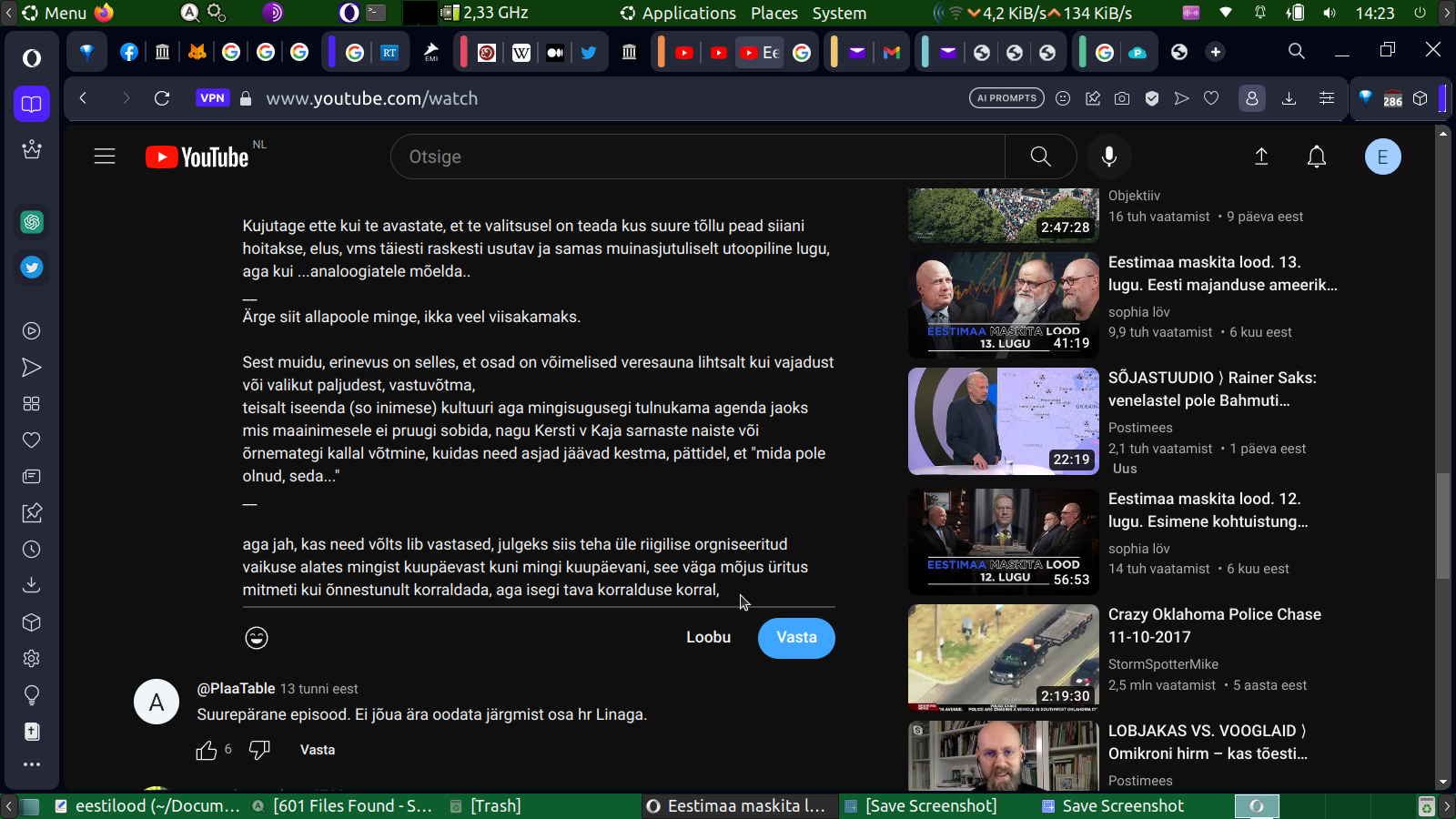The width and height of the screenshot is (1456, 819).
Task: Click the search magnifier button
Action: pyautogui.click(x=1040, y=157)
